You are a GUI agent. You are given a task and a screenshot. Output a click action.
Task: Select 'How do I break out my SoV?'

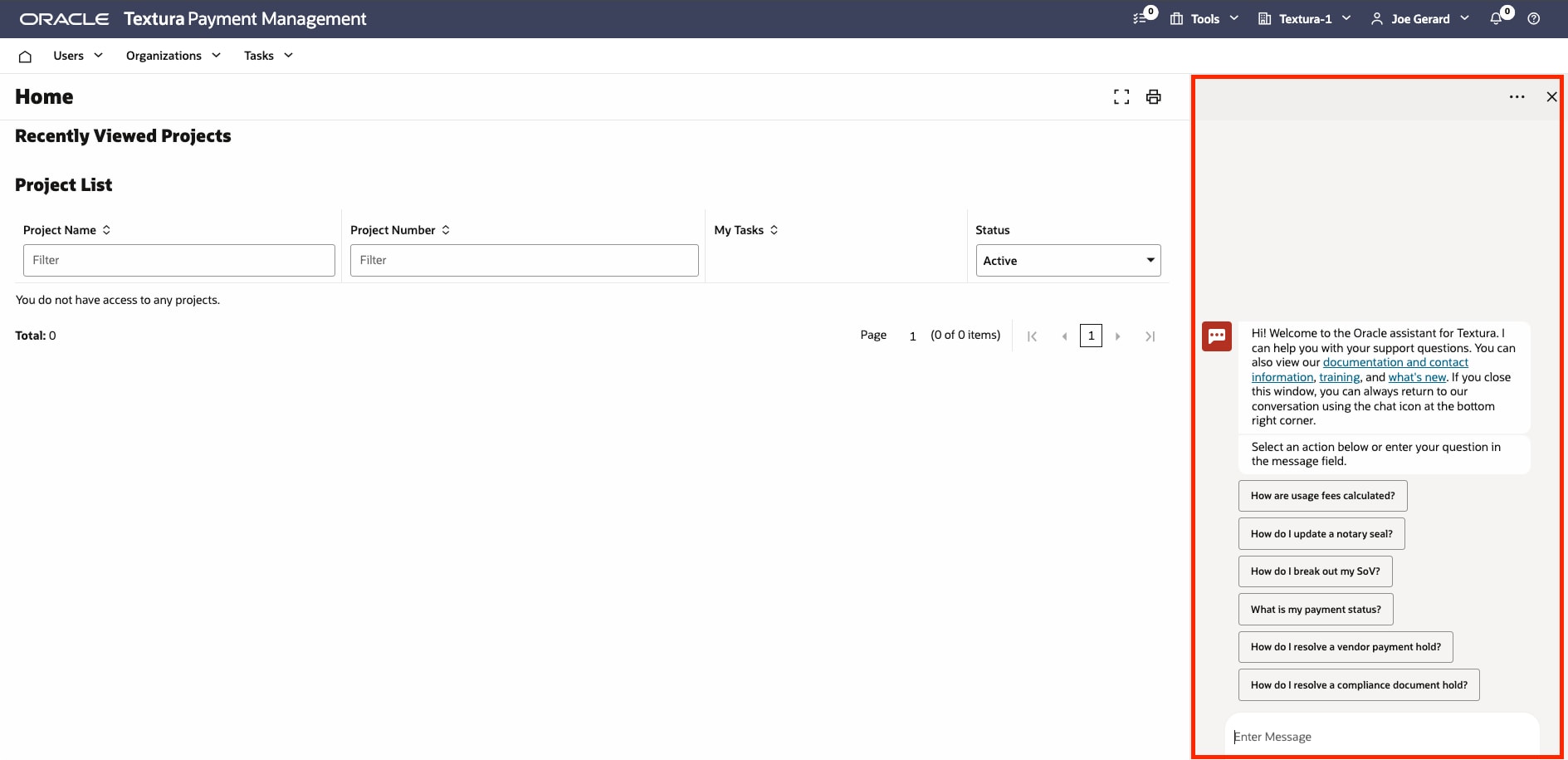click(x=1316, y=571)
